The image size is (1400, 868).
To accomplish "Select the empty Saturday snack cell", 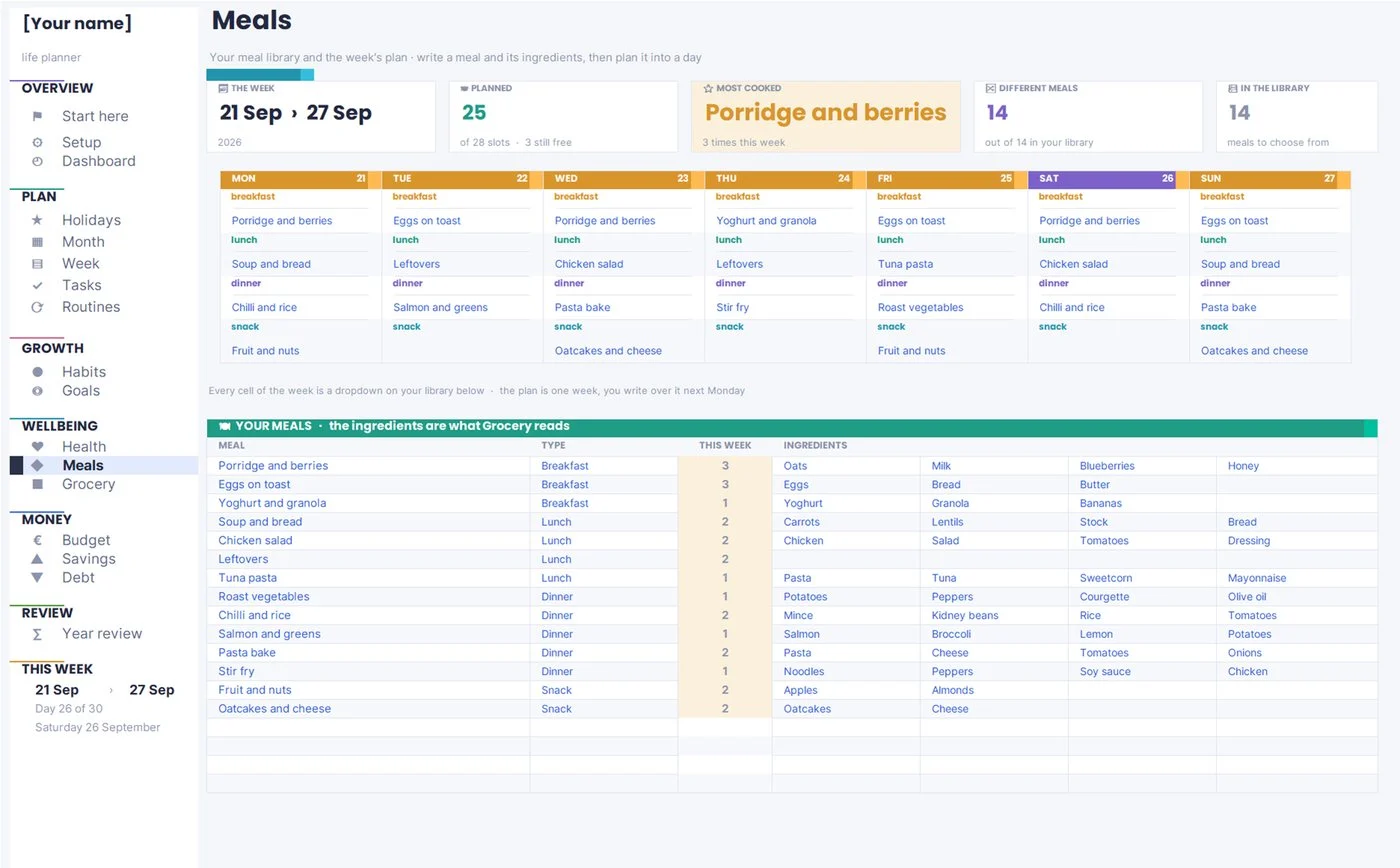I will (1108, 351).
